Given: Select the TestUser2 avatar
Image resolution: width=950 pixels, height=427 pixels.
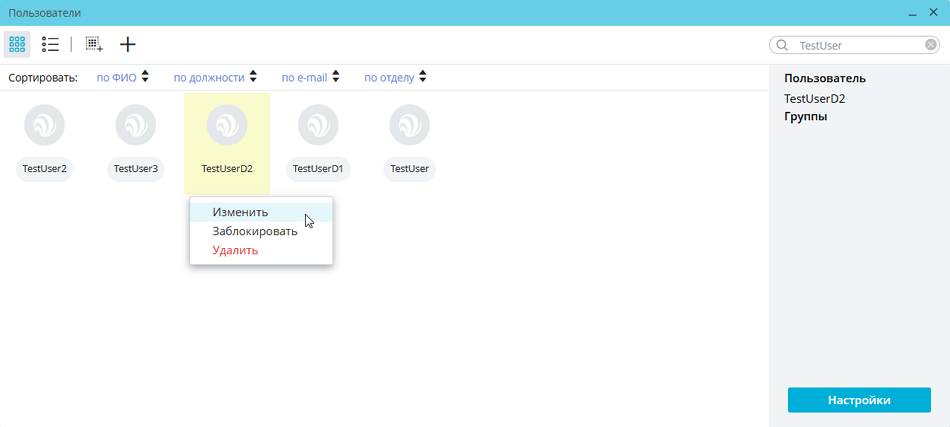Looking at the screenshot, I should click(x=44, y=126).
